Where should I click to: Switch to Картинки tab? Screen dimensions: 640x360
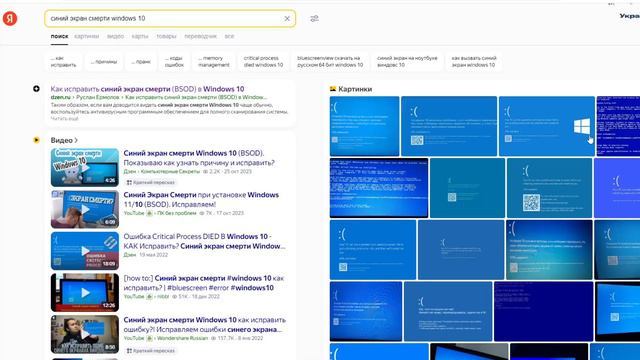coord(87,36)
